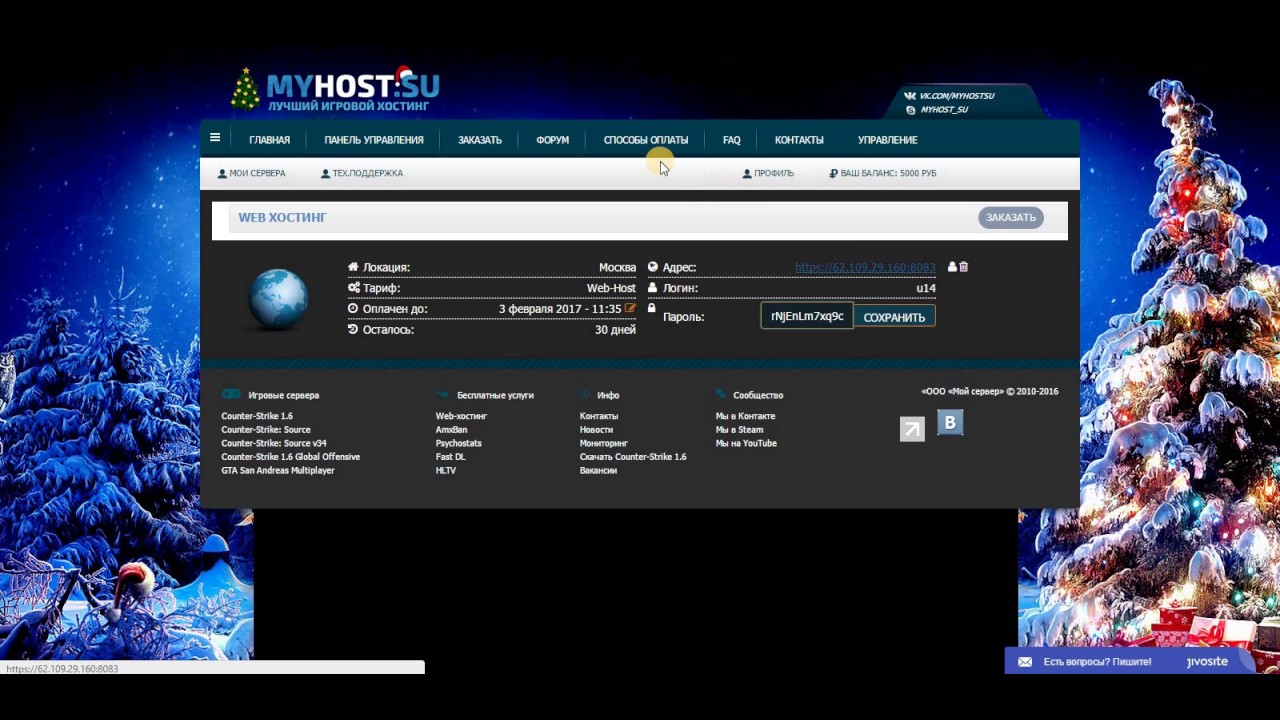The height and width of the screenshot is (720, 1280).
Task: Open Web-хостинг footer link
Action: tap(461, 416)
